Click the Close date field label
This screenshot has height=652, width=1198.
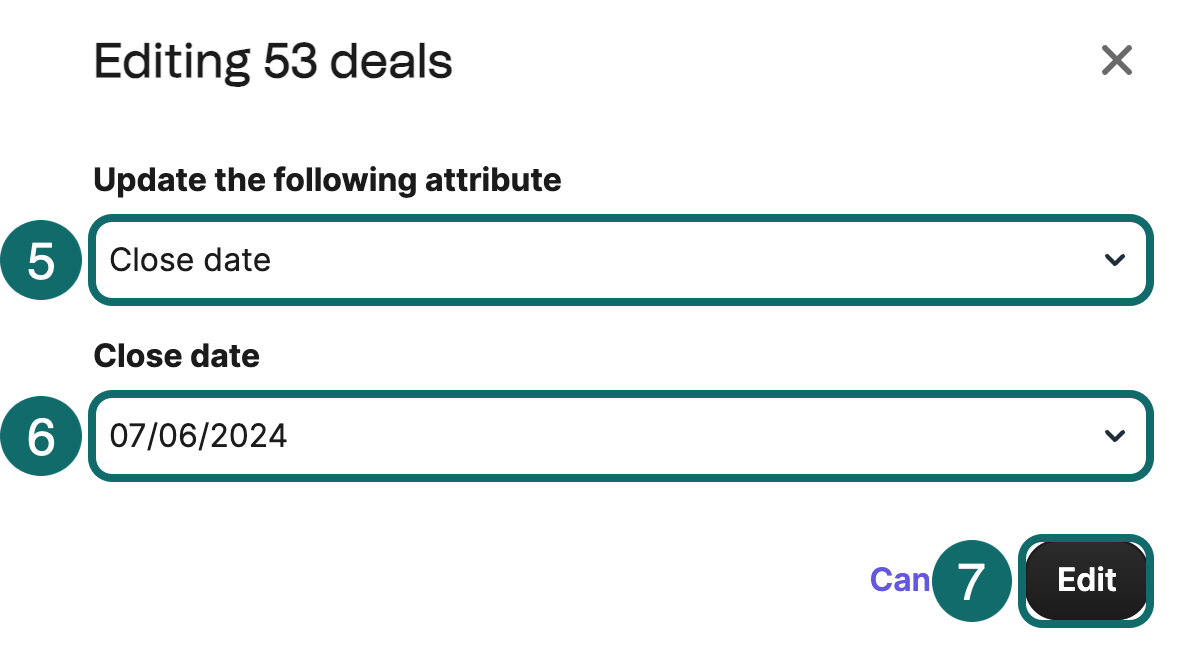point(176,355)
